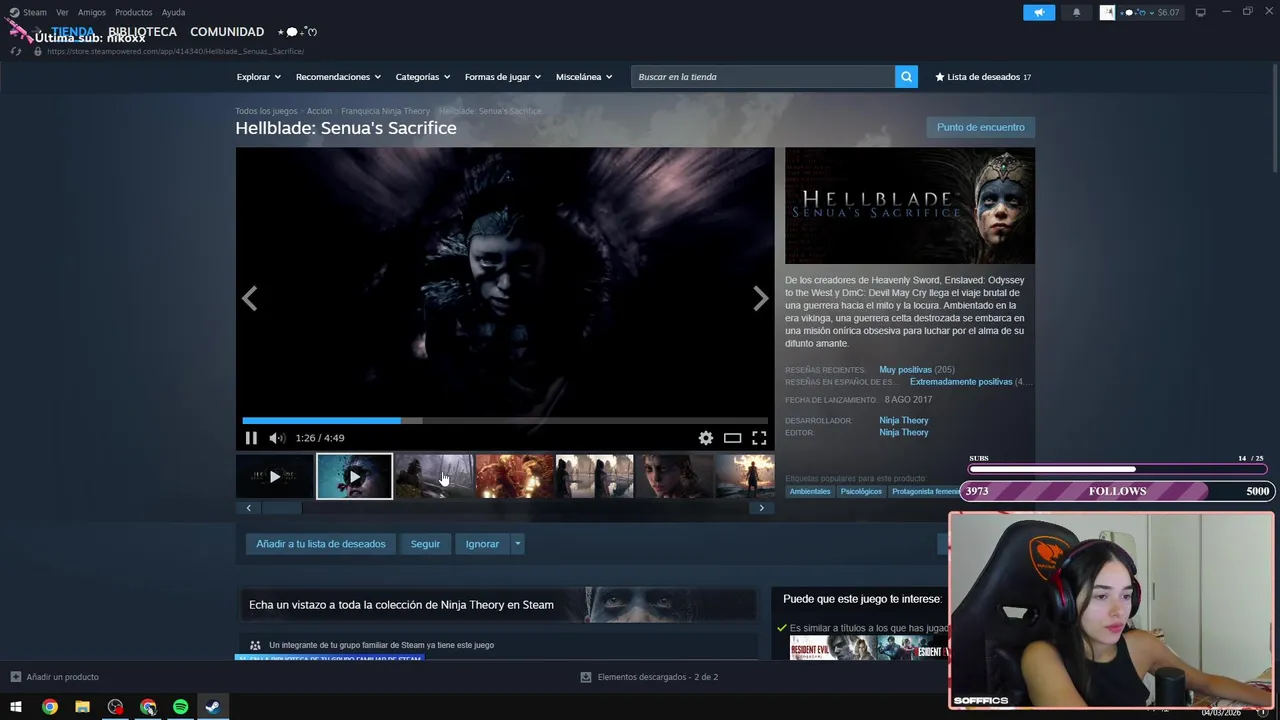Open the Miscelánea dropdown

(584, 77)
